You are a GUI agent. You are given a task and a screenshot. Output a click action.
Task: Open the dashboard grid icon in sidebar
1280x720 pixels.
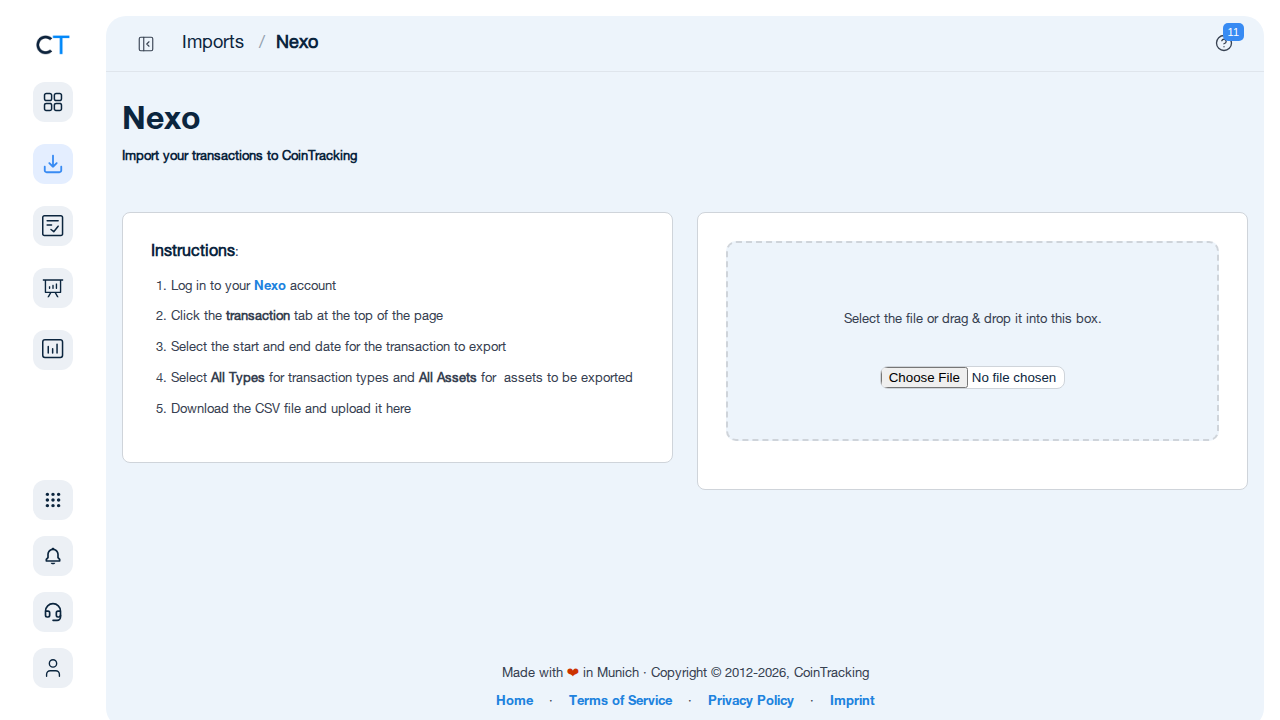(53, 102)
